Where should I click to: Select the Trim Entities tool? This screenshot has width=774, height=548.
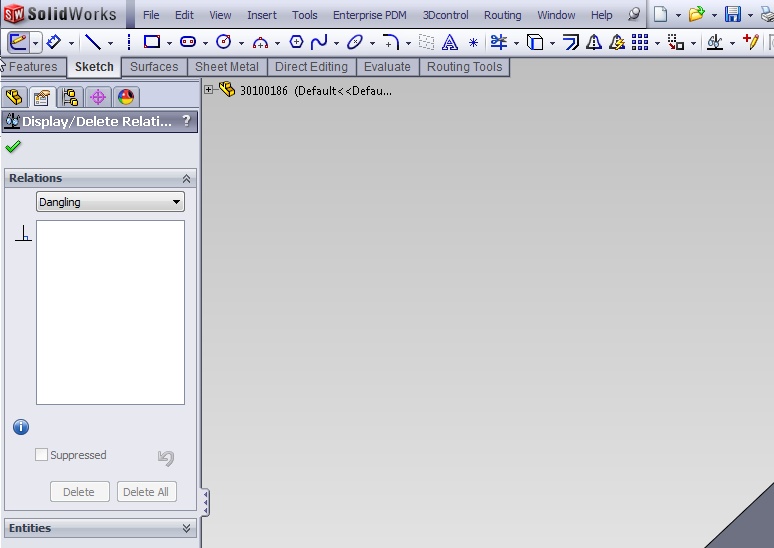499,42
